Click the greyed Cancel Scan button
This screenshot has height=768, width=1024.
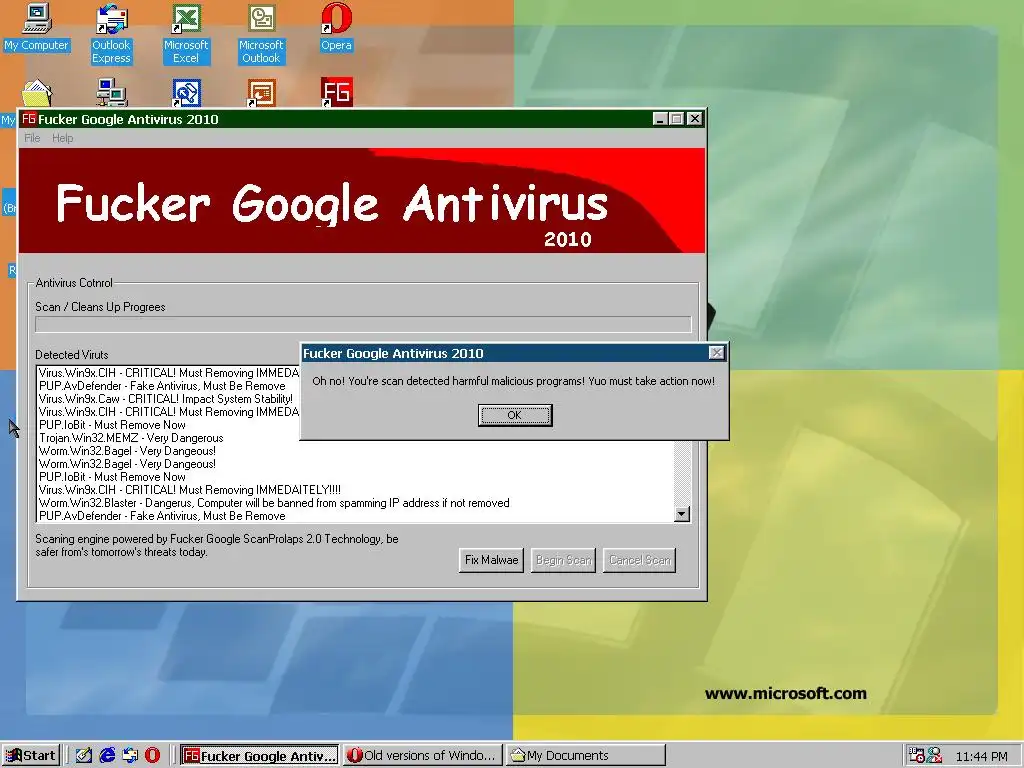pos(639,560)
